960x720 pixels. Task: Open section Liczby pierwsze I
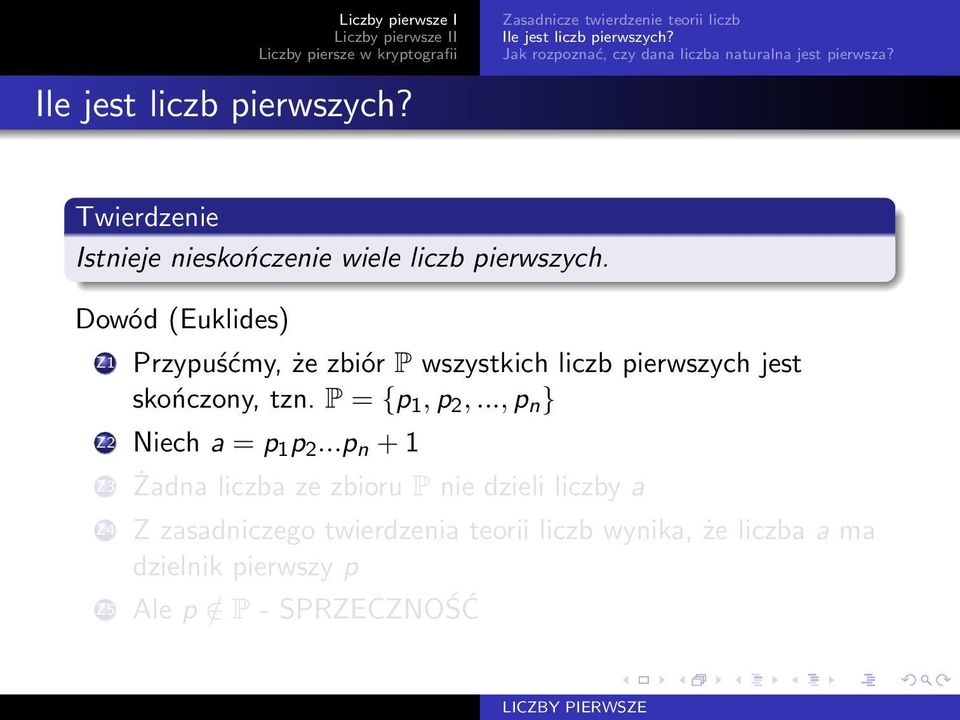(398, 20)
